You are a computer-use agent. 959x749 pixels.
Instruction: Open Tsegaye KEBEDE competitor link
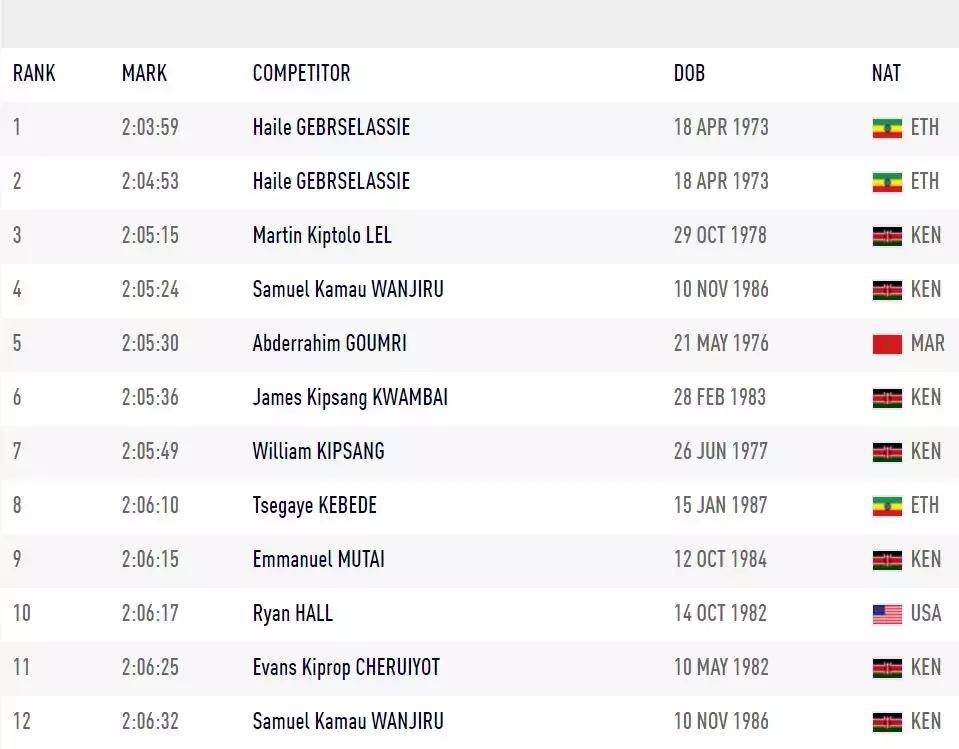click(315, 506)
